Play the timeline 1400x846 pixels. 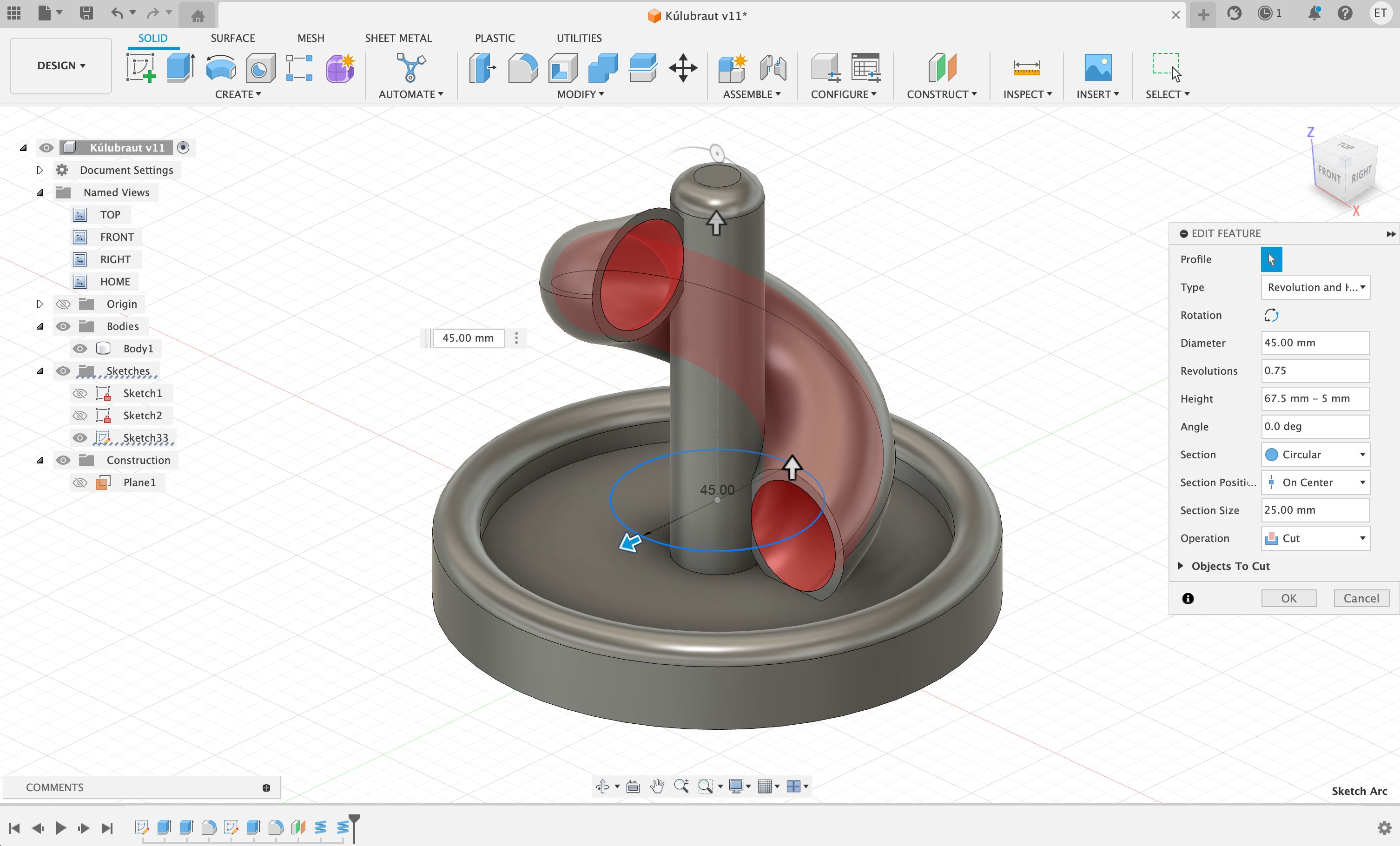coord(60,828)
